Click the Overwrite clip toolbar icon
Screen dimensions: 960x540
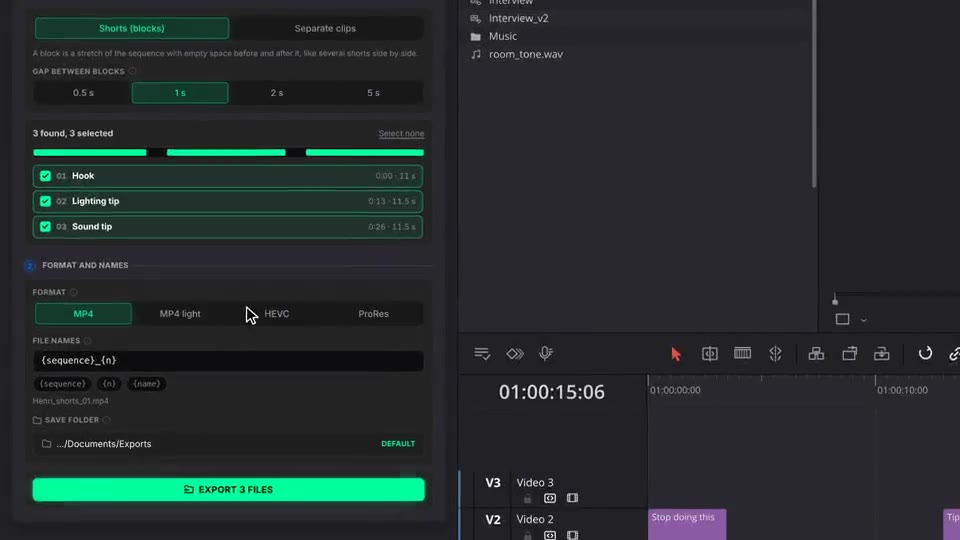pos(849,353)
